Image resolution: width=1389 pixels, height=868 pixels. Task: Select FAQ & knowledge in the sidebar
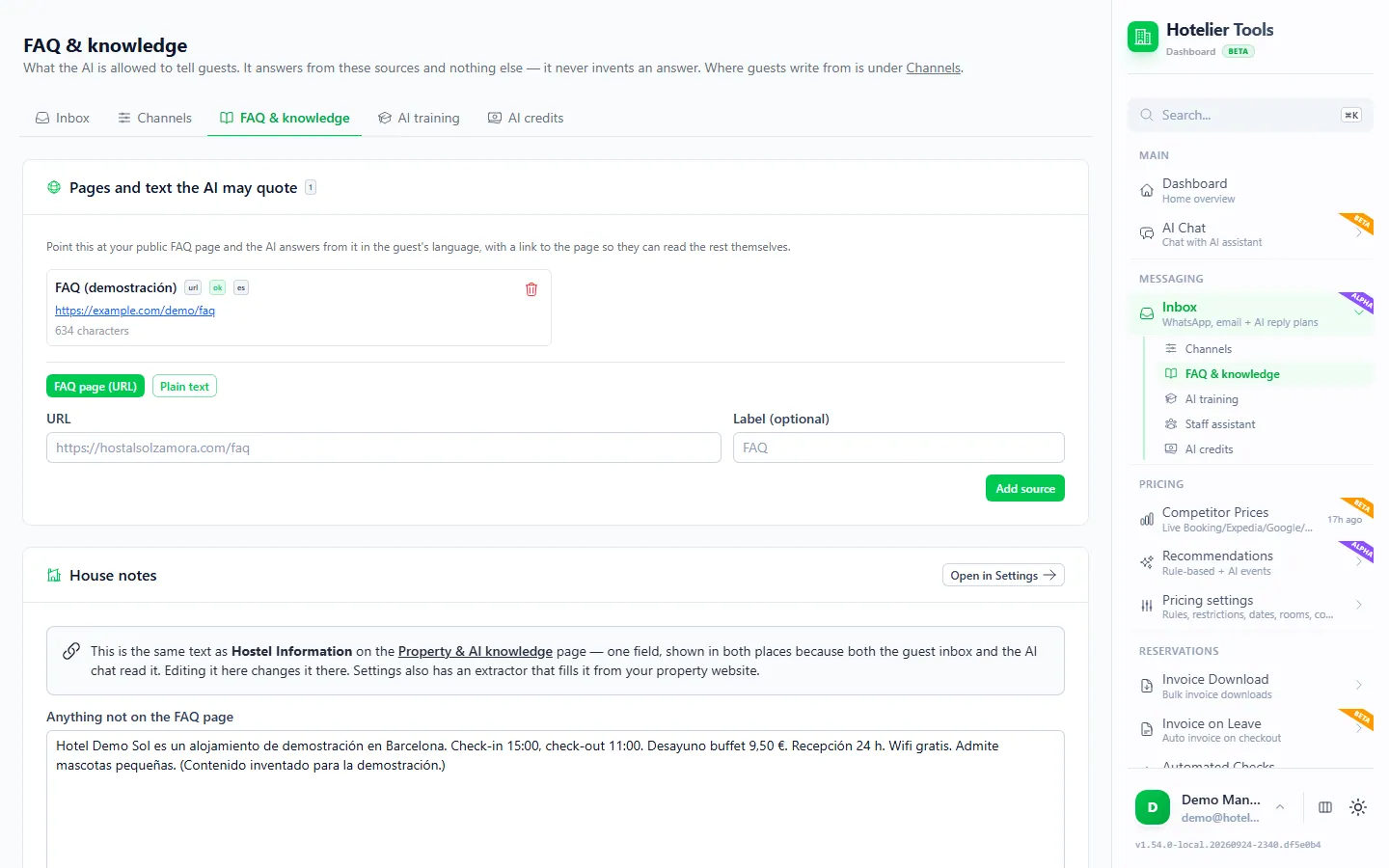[1266, 374]
